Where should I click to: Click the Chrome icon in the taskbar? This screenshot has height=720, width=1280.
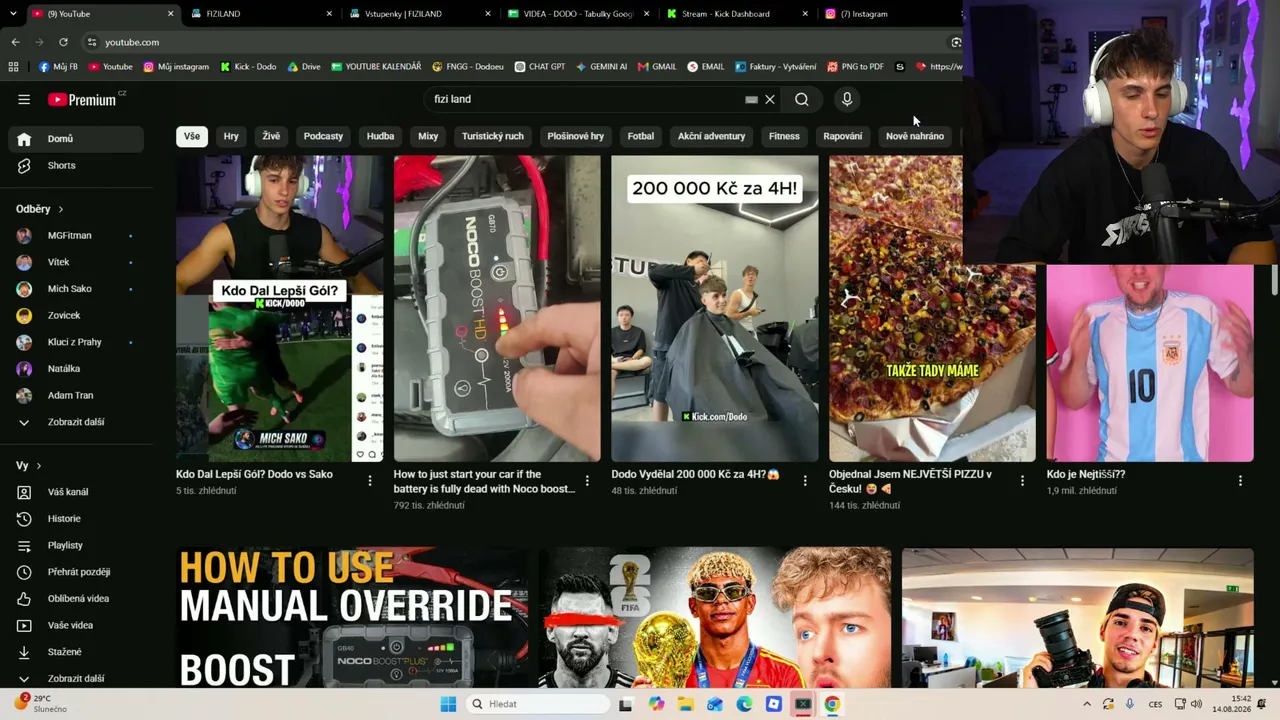pyautogui.click(x=832, y=704)
